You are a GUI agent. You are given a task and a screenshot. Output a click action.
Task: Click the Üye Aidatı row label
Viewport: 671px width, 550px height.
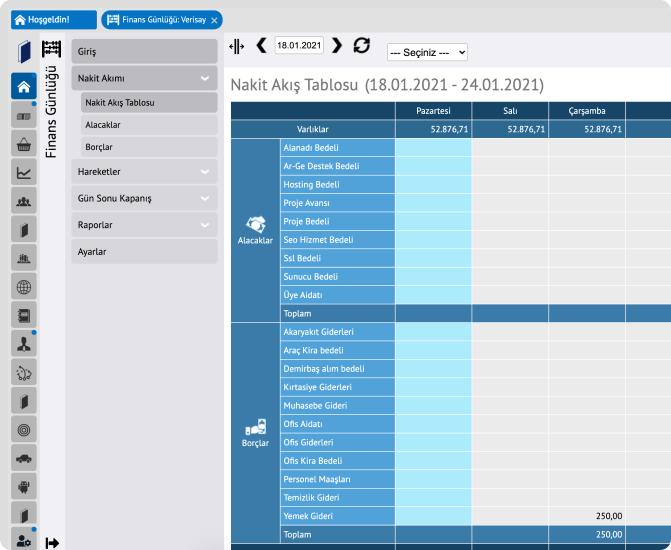[x=337, y=295]
